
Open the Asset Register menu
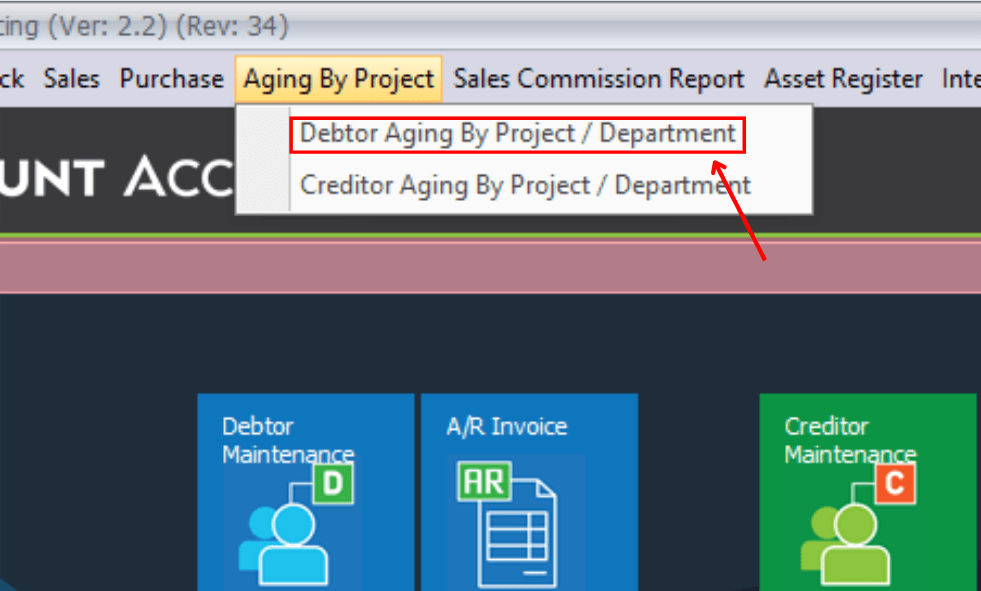[843, 79]
